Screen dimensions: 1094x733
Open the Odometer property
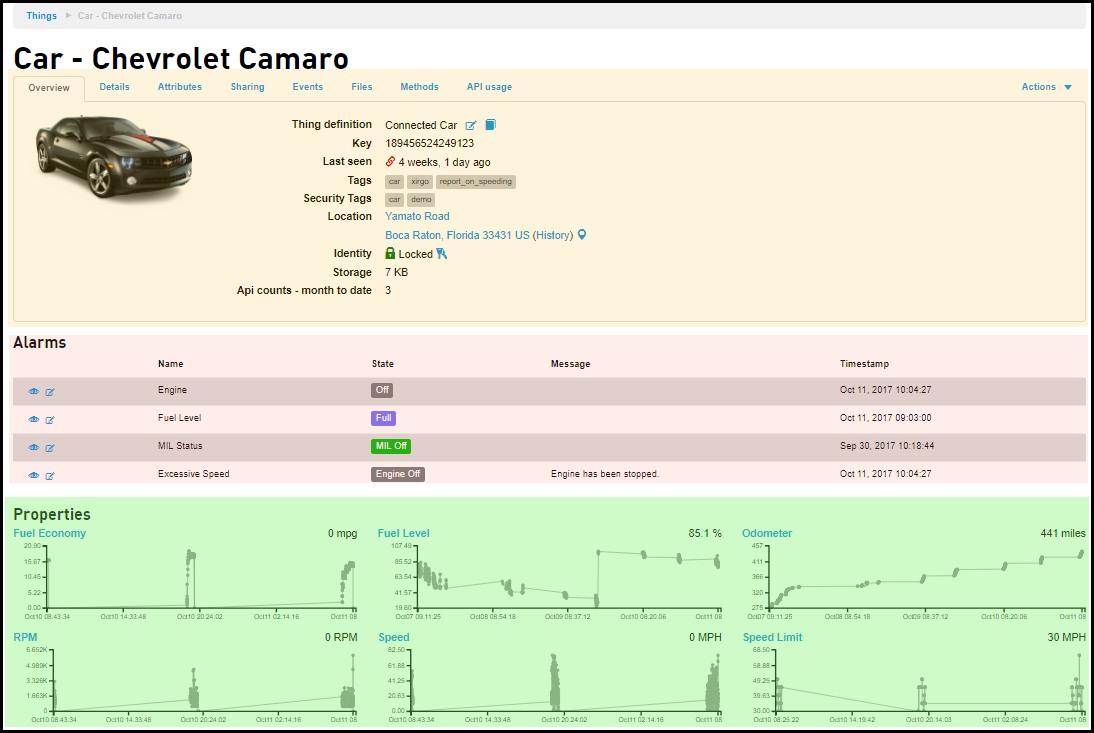[767, 533]
